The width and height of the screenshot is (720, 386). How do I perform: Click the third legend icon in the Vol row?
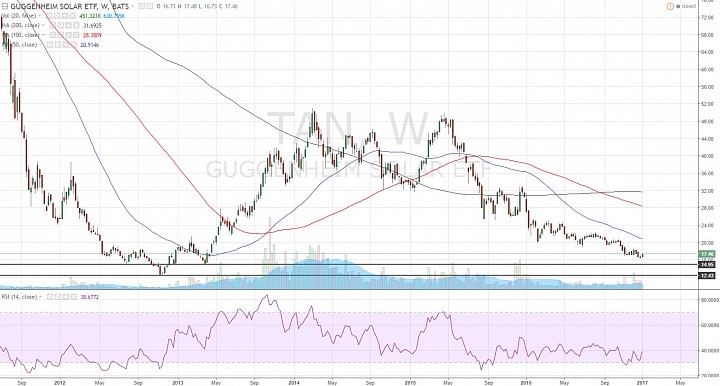click(64, 16)
